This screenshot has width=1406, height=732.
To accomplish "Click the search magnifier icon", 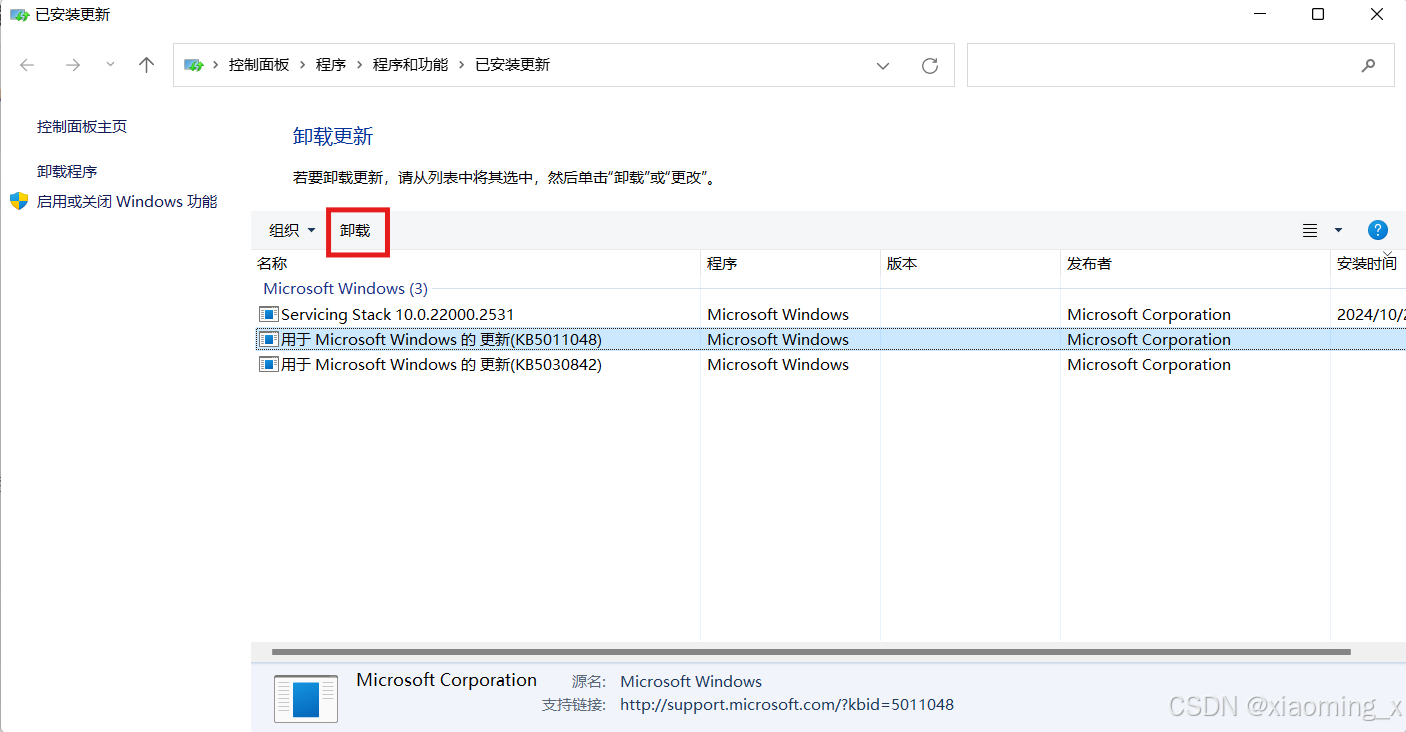I will tap(1369, 66).
